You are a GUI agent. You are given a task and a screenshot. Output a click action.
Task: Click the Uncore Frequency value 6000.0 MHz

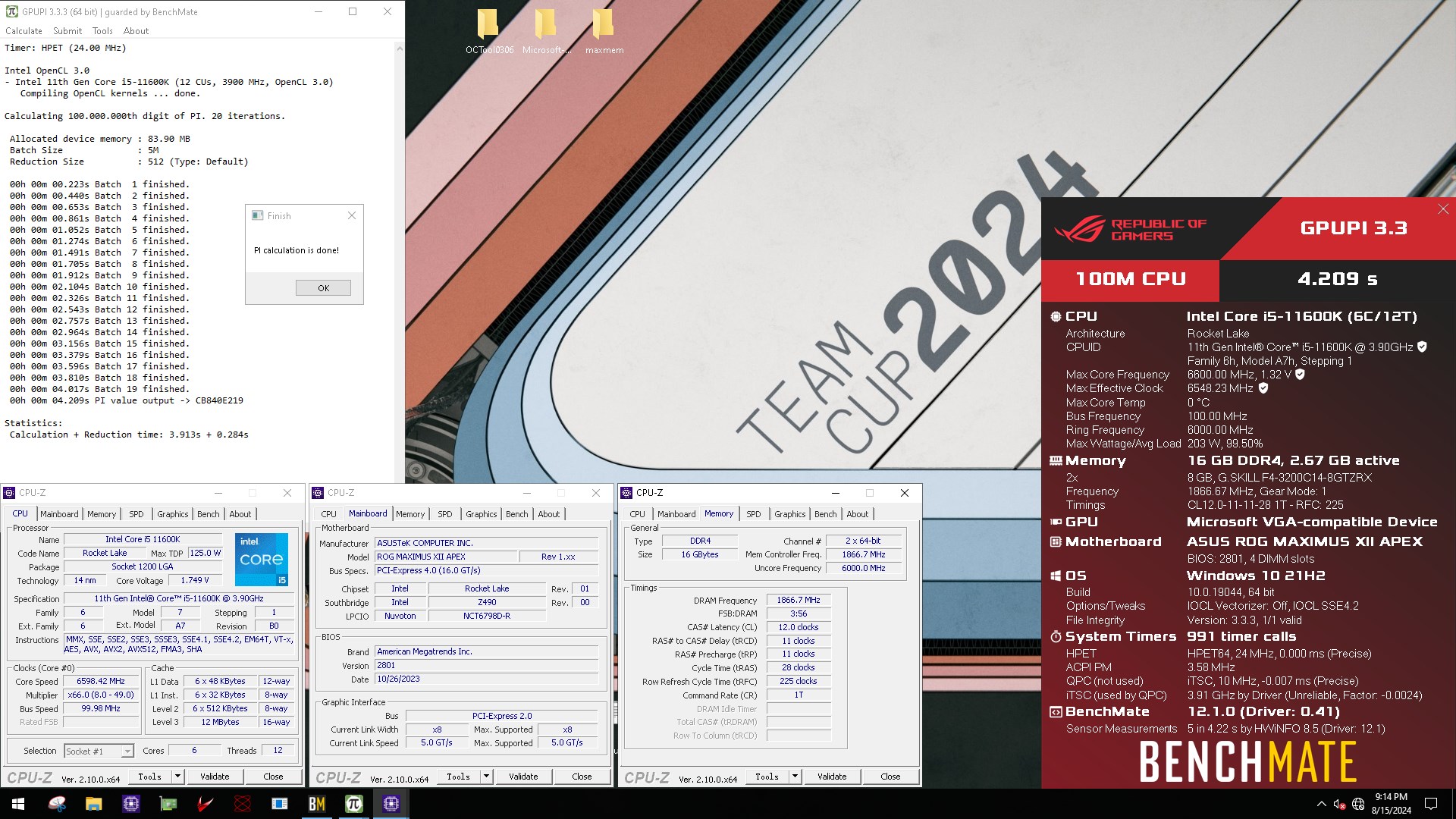pyautogui.click(x=863, y=568)
